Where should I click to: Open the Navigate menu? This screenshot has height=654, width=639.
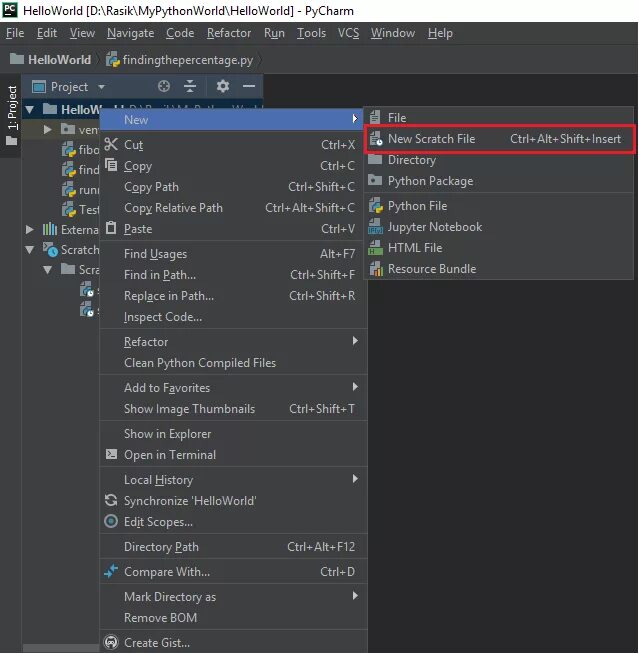[131, 33]
